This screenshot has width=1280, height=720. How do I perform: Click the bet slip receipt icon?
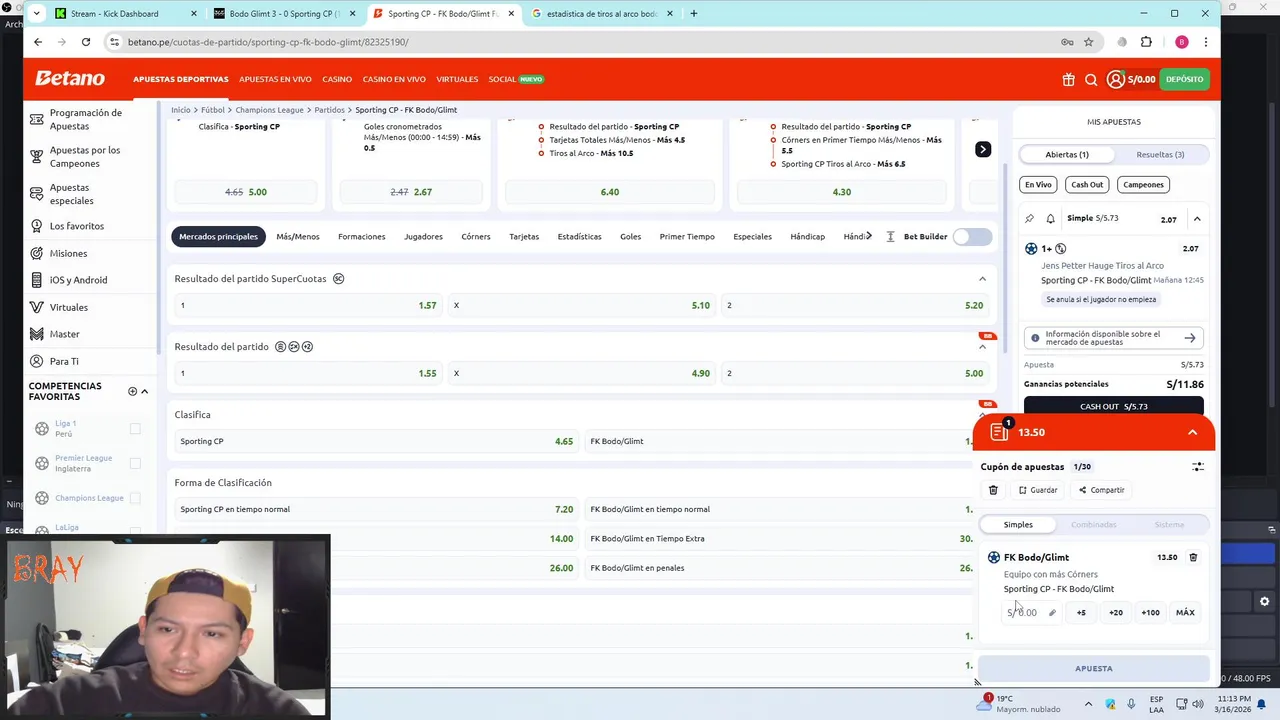[x=998, y=432]
